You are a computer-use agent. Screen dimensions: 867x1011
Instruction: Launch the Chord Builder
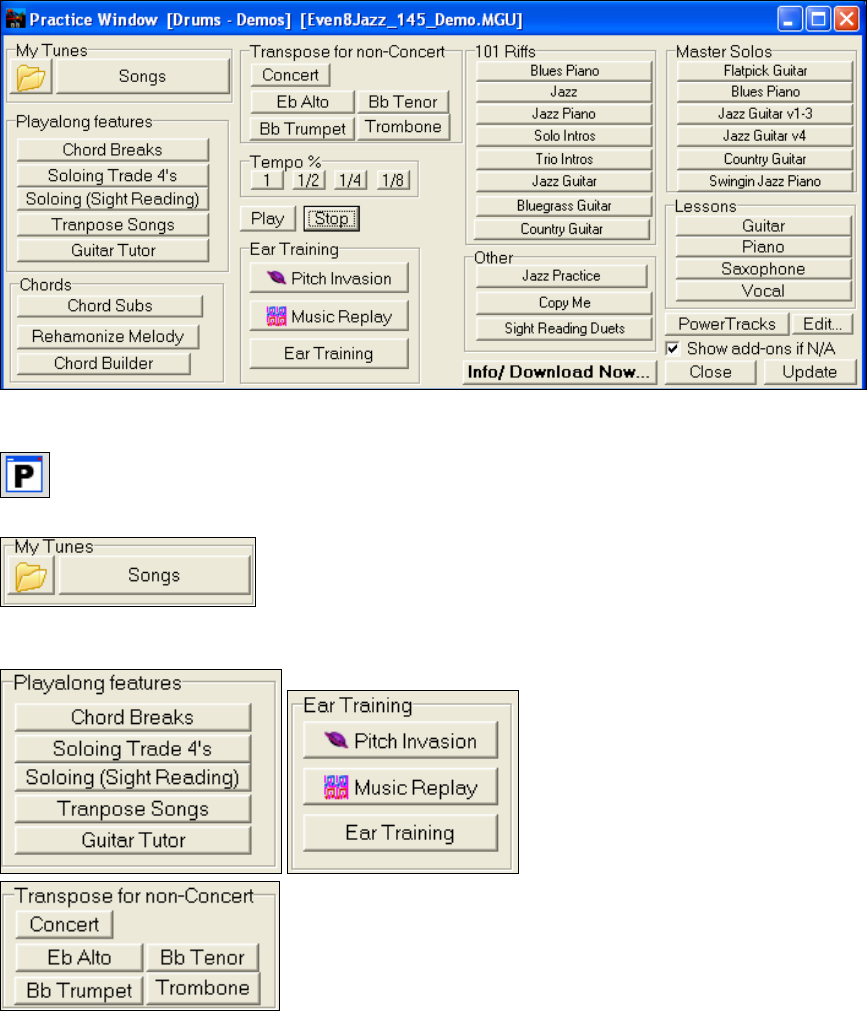[x=104, y=363]
